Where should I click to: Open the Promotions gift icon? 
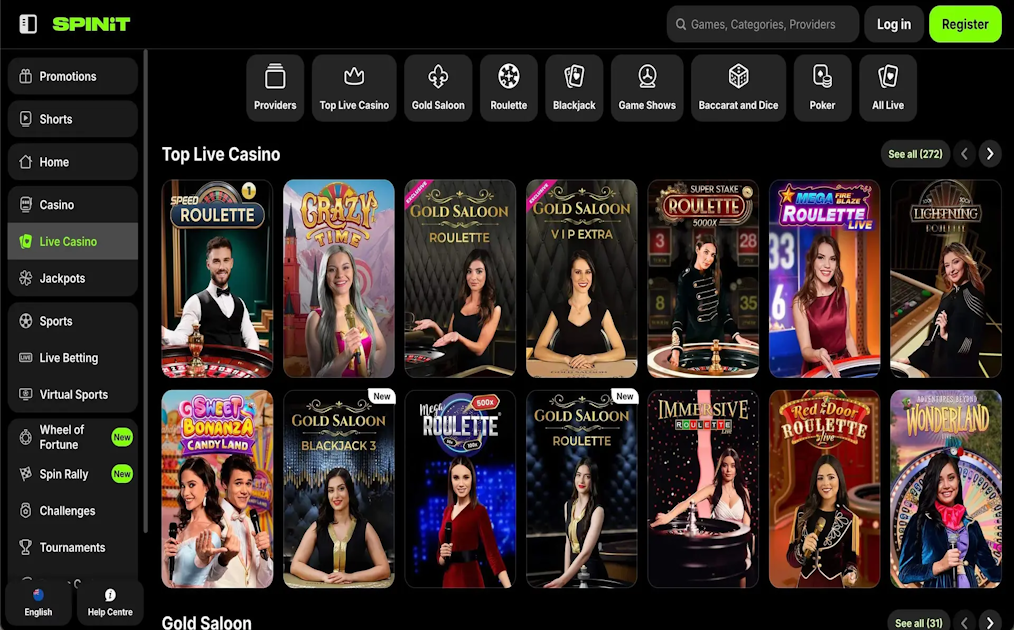25,76
